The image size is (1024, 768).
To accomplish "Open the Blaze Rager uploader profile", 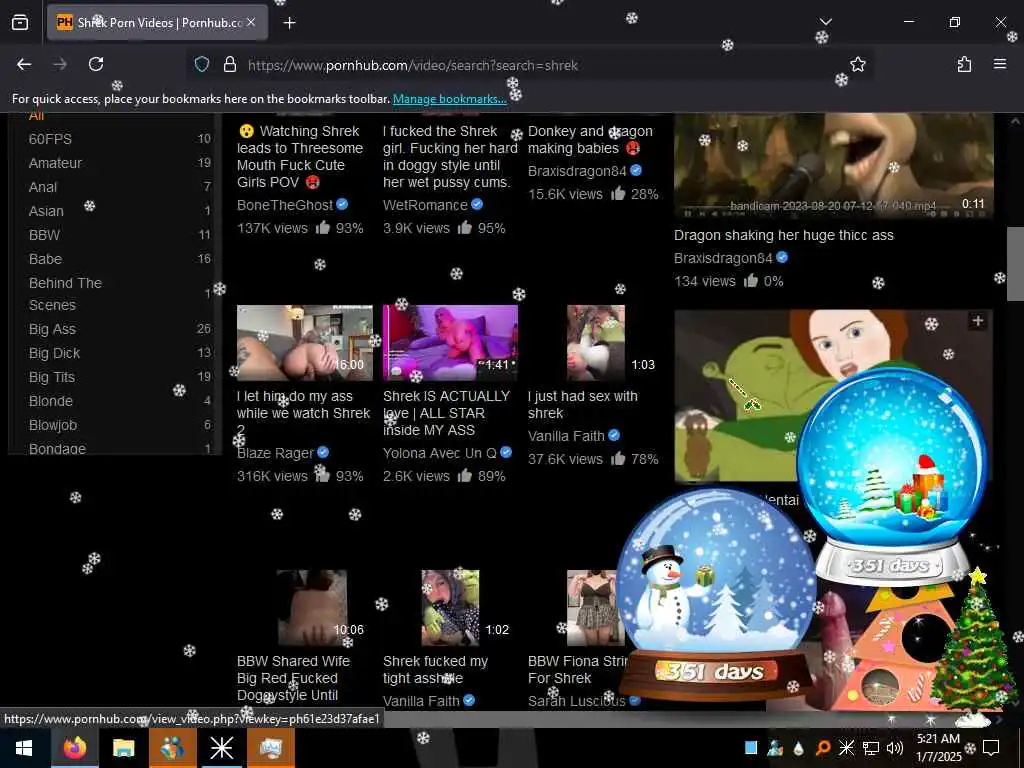I will coord(276,453).
